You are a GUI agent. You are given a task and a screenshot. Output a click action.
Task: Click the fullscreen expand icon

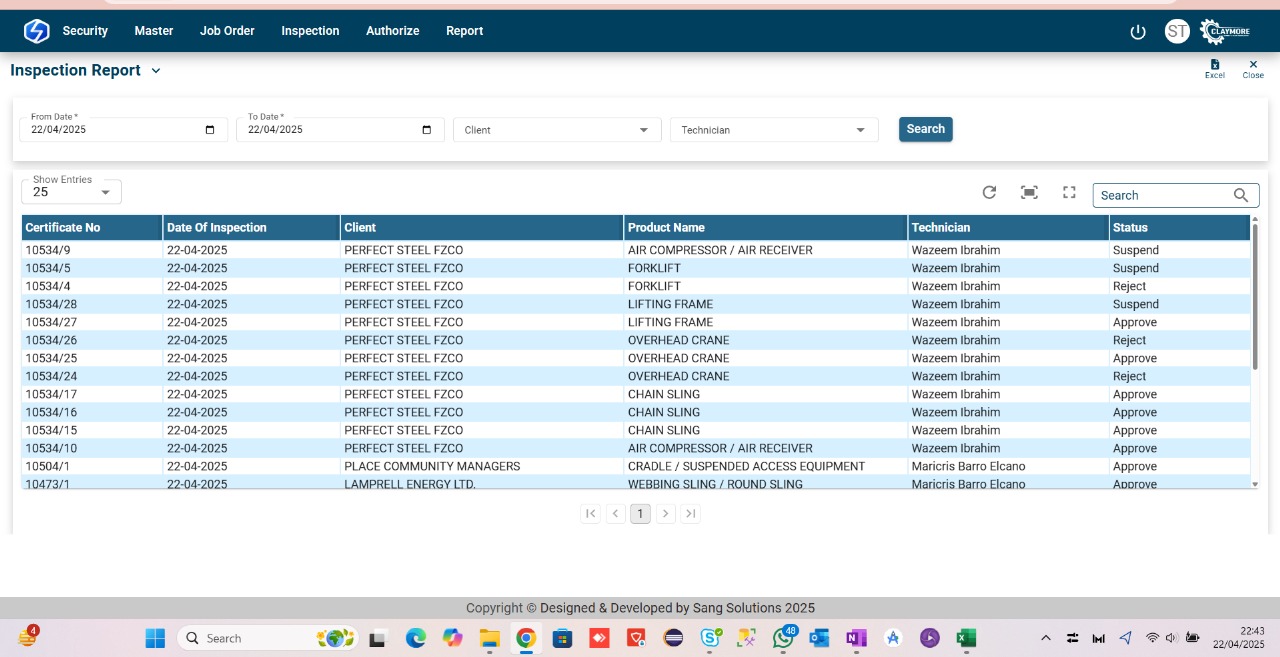pos(1069,193)
